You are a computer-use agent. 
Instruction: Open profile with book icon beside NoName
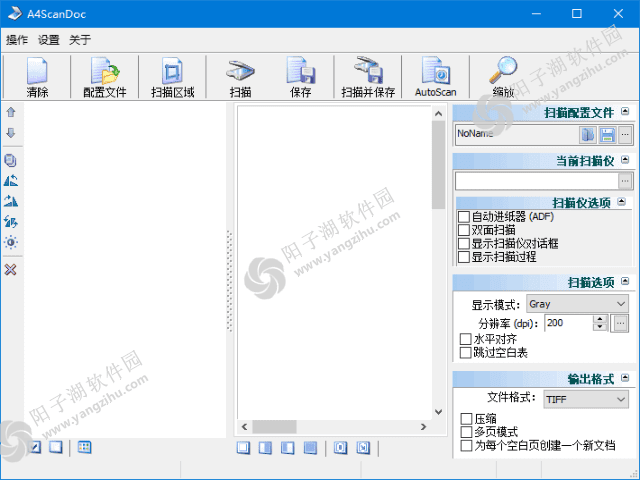coord(588,135)
